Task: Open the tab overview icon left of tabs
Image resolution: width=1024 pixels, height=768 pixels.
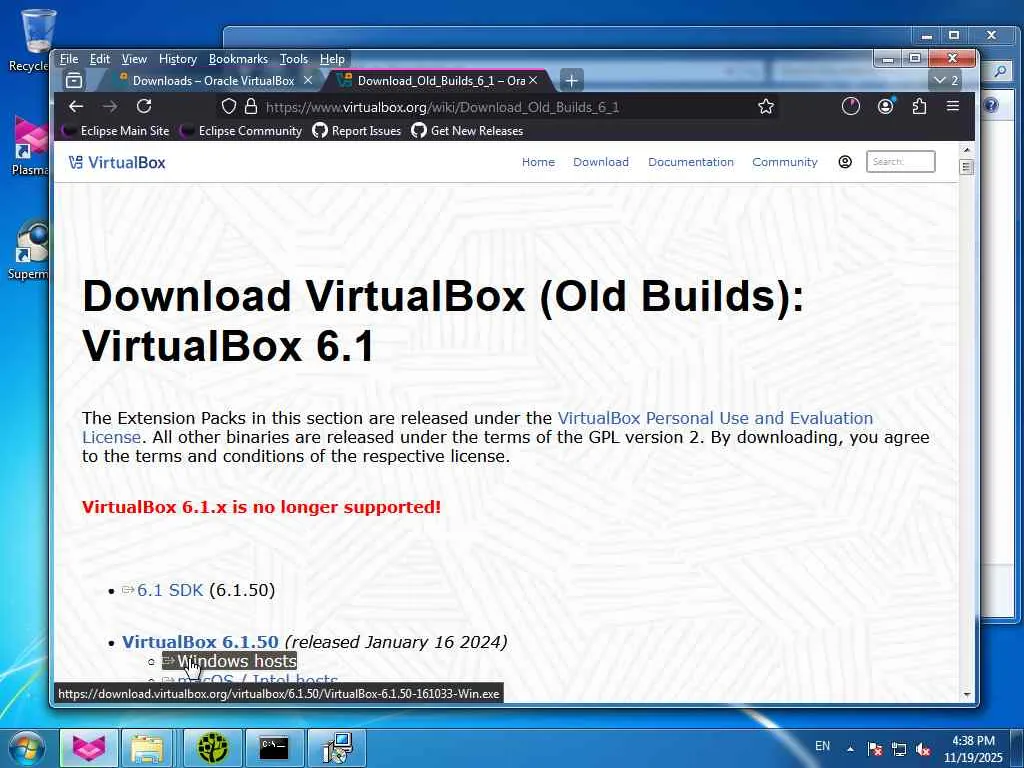Action: [x=74, y=80]
